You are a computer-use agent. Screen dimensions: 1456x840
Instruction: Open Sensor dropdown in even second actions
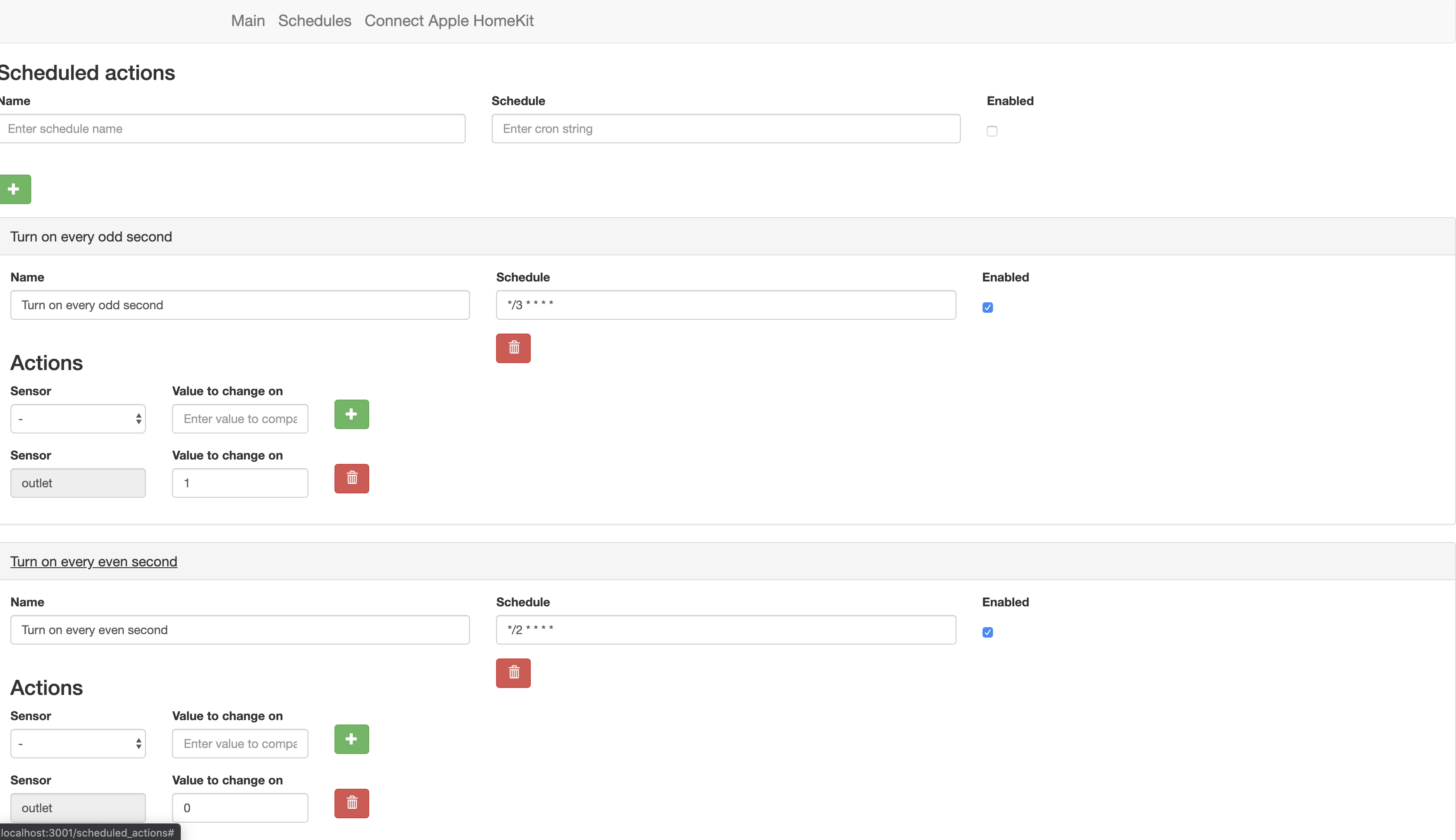tap(78, 744)
